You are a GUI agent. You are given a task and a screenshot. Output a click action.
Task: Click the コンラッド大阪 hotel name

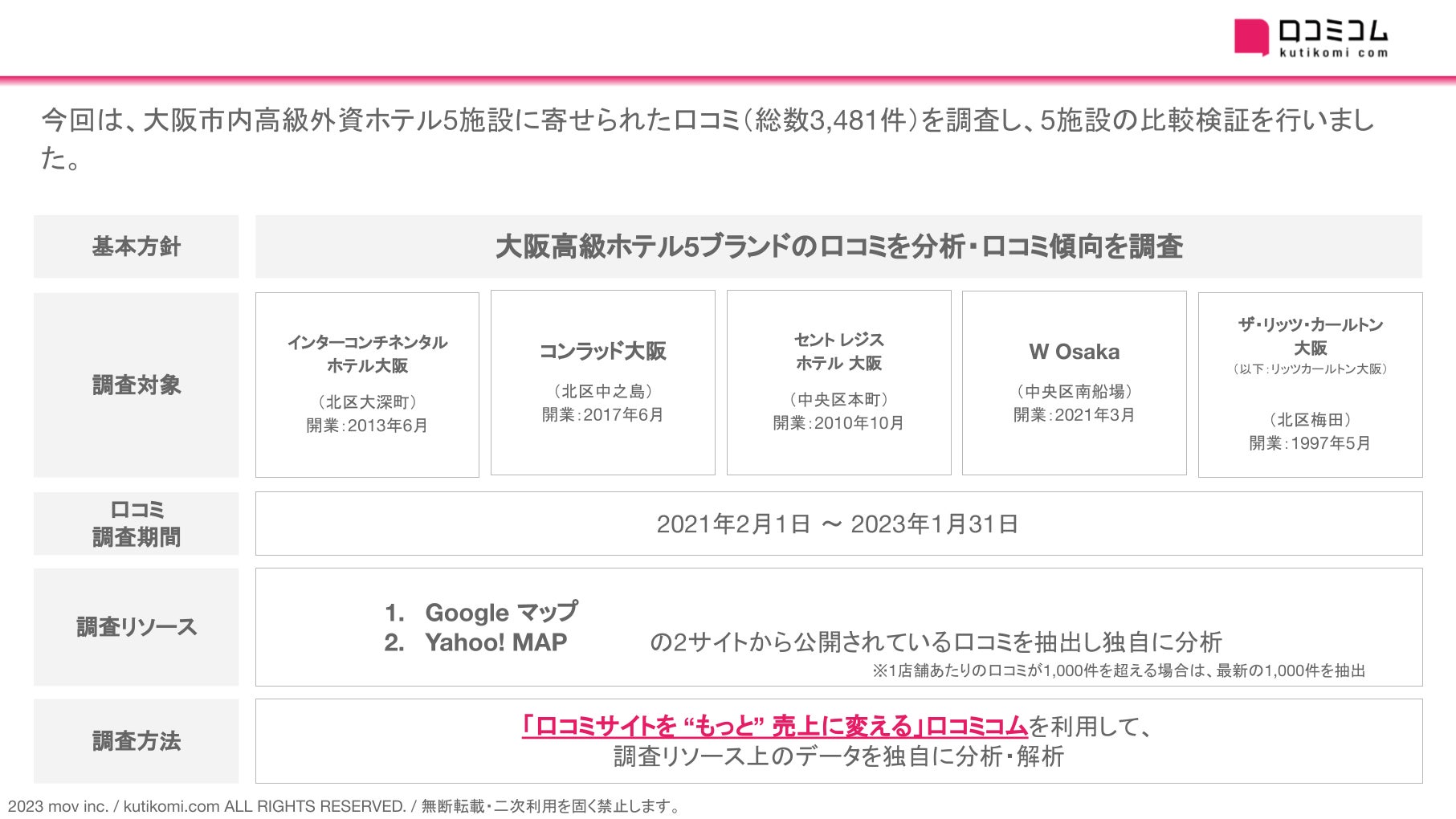tap(603, 351)
